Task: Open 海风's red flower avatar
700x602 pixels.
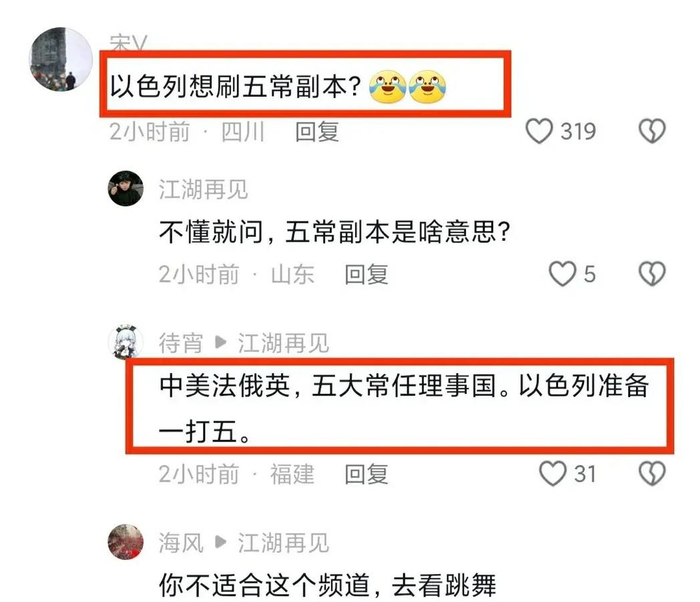Action: pyautogui.click(x=125, y=542)
